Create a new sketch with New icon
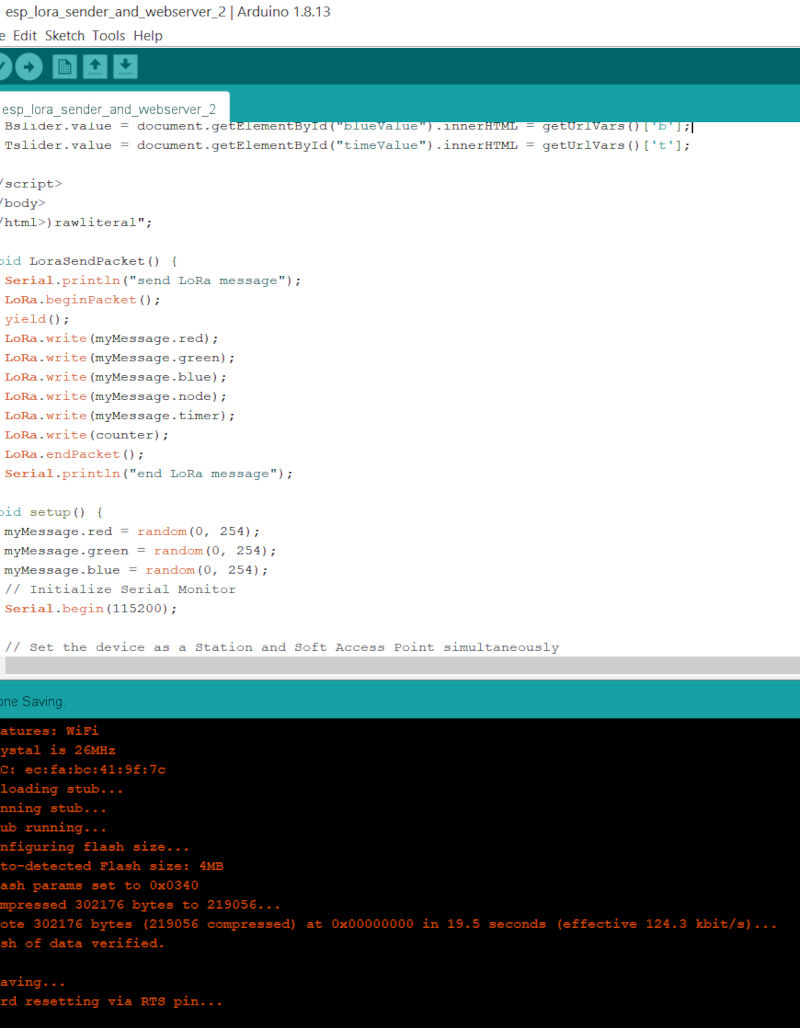Viewport: 800px width, 1028px height. click(64, 66)
